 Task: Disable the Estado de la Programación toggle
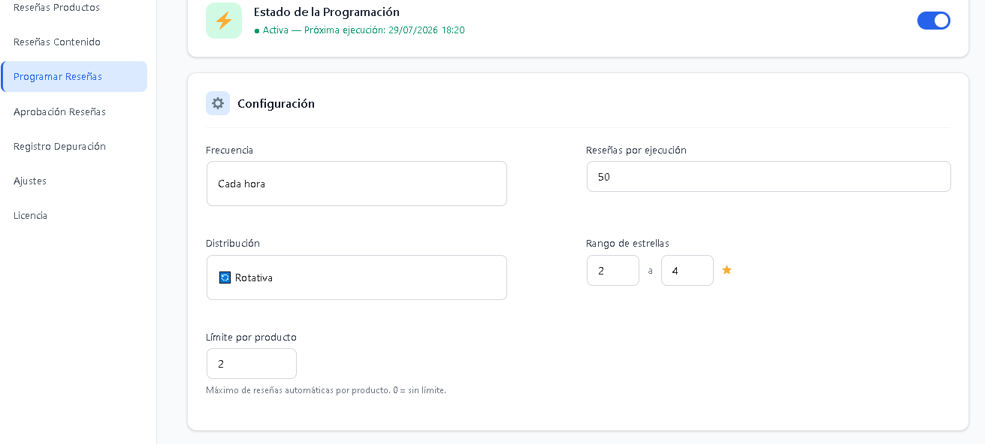pos(933,21)
